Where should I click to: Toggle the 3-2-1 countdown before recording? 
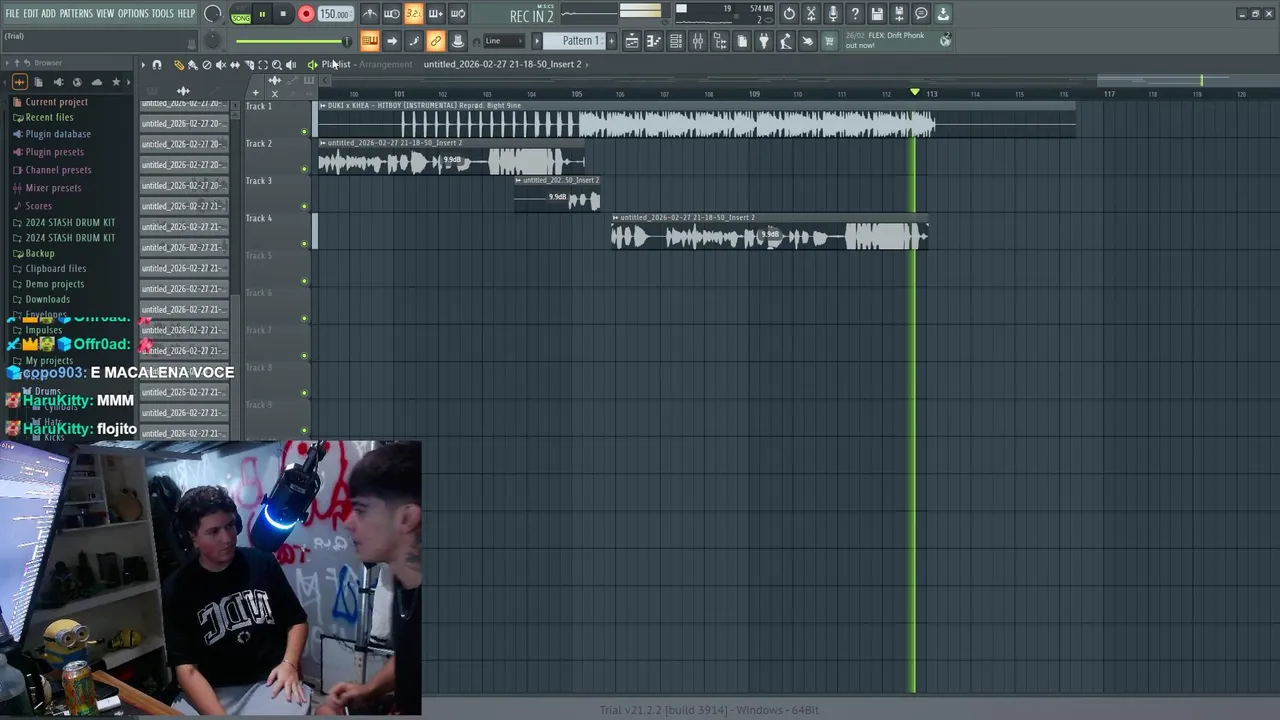(x=413, y=14)
